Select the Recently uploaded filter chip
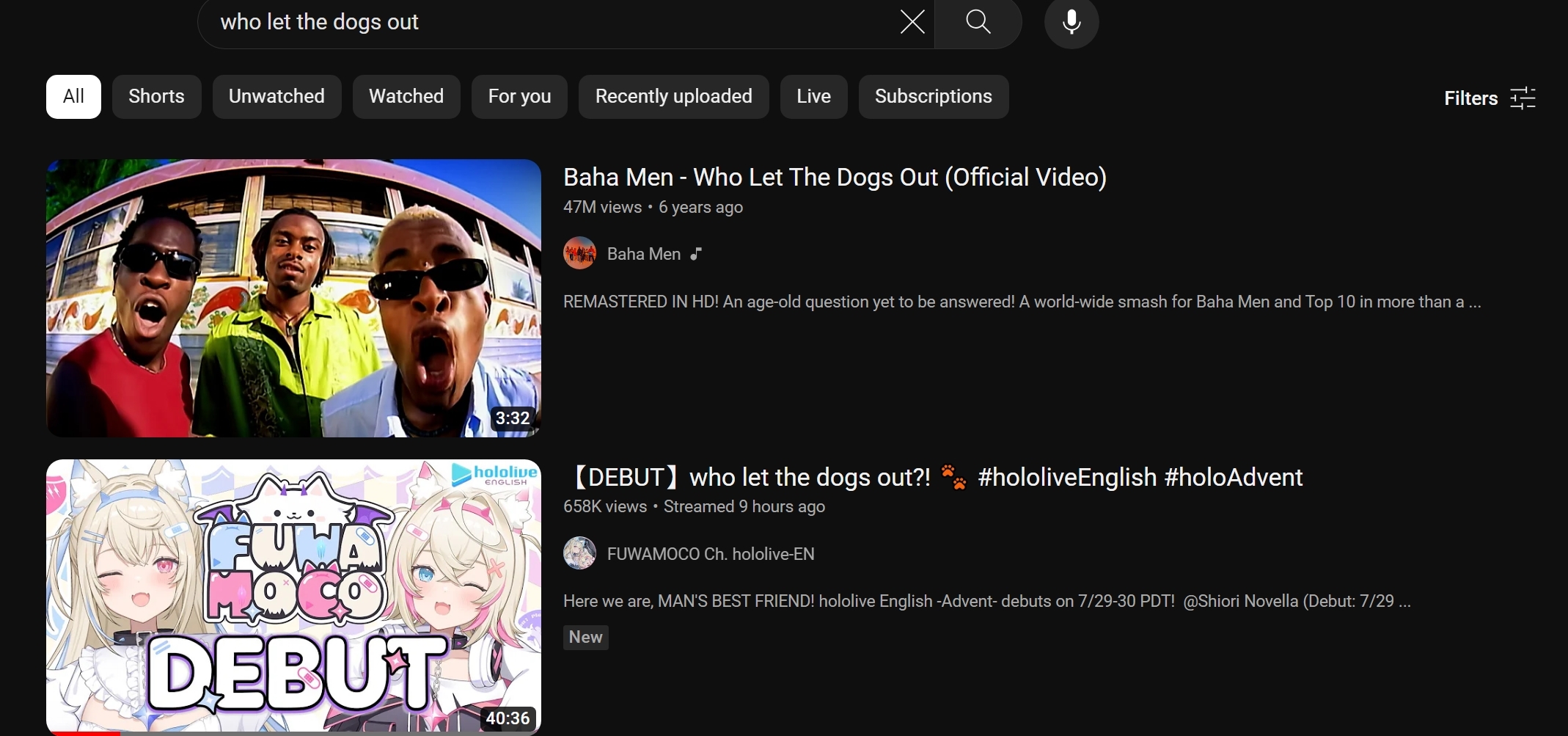 pyautogui.click(x=673, y=96)
